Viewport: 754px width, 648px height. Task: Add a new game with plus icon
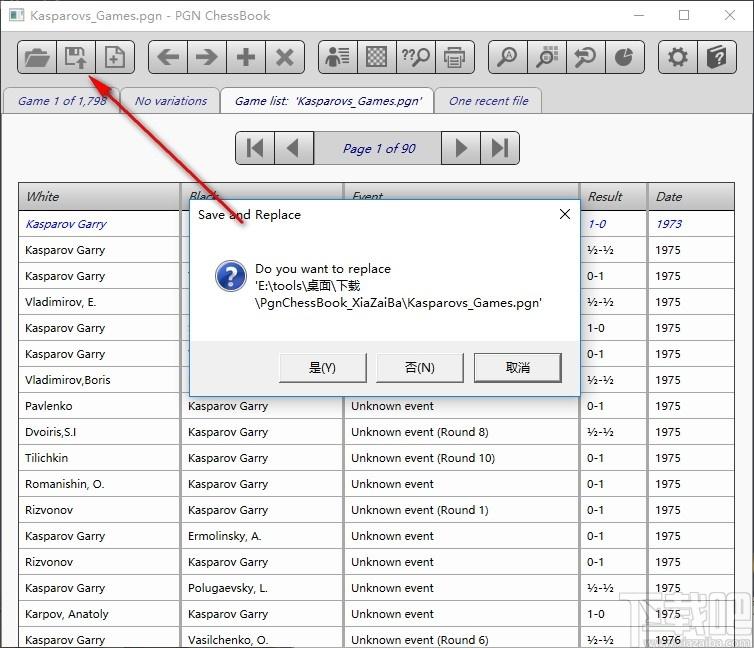[246, 57]
